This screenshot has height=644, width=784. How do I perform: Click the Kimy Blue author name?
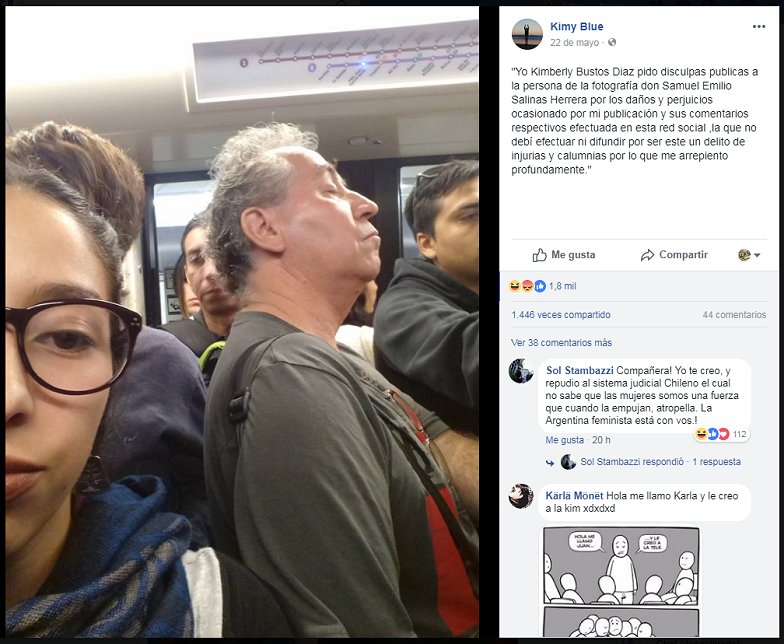[576, 26]
